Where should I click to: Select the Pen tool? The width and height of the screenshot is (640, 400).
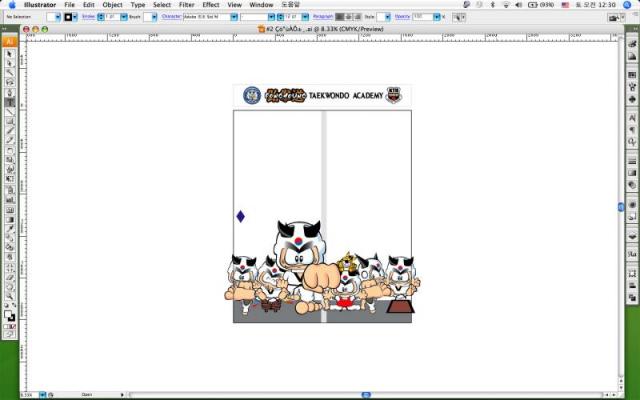(x=10, y=93)
